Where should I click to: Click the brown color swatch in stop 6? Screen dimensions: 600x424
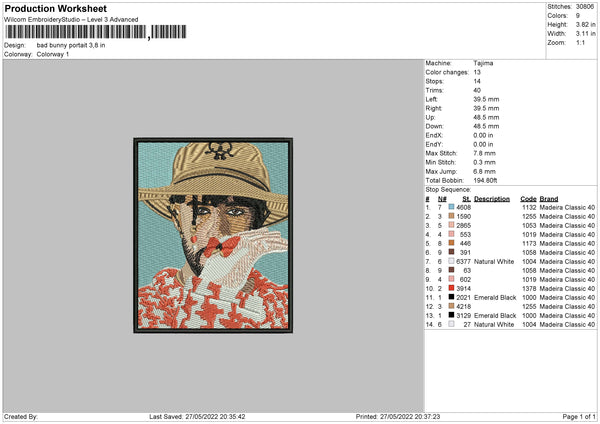pyautogui.click(x=452, y=252)
